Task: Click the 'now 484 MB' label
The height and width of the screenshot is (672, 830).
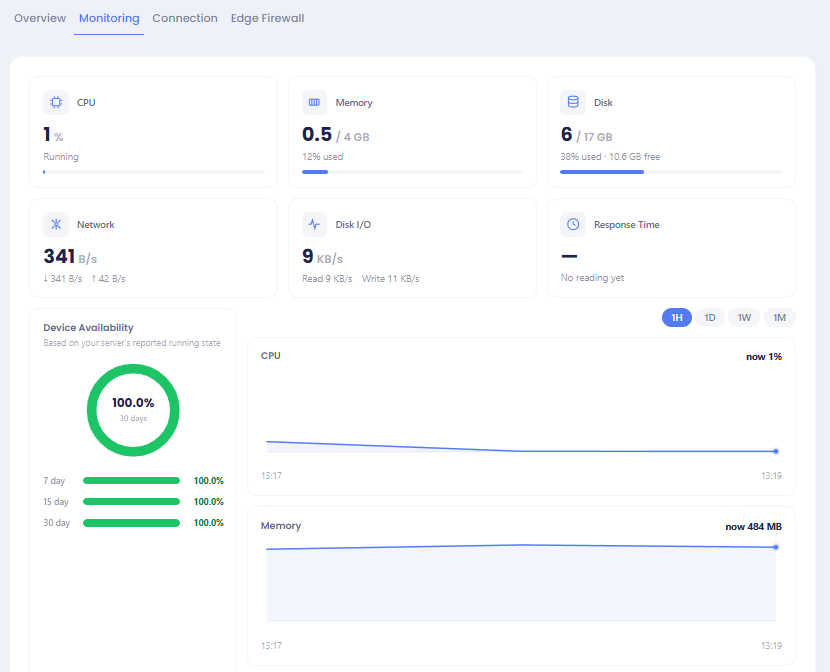Action: click(753, 527)
